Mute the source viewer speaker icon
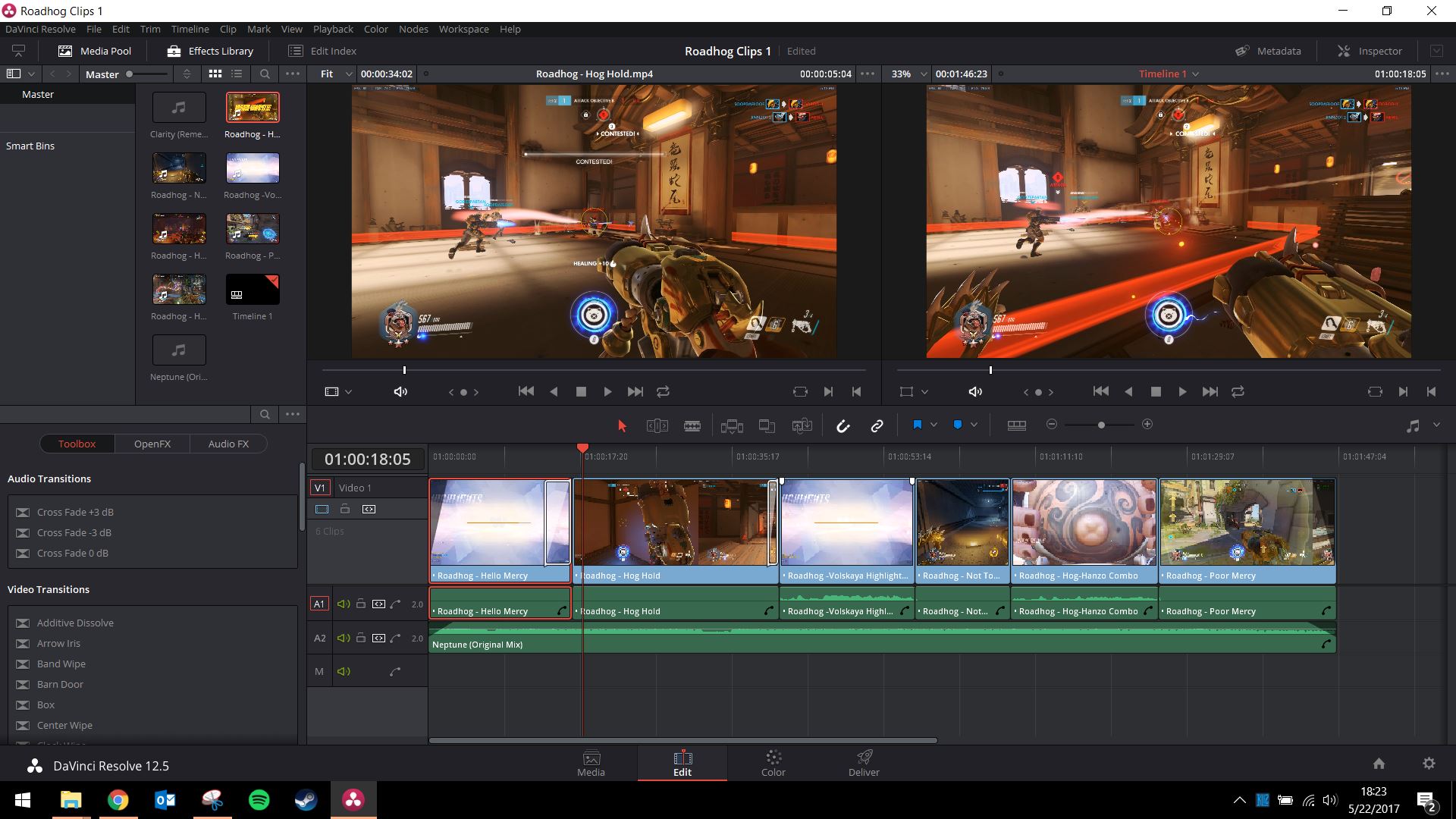This screenshot has height=819, width=1456. point(400,392)
